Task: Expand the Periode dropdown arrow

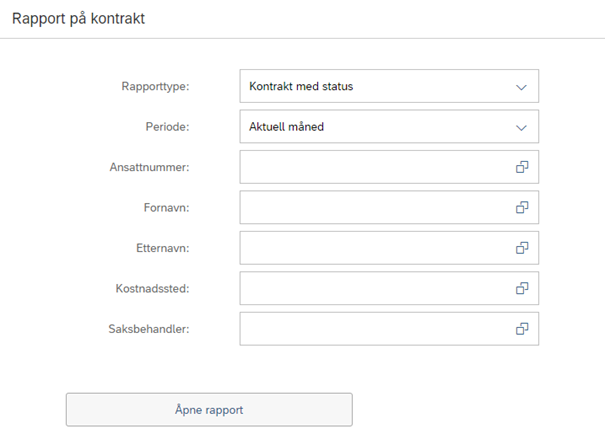Action: 521,128
